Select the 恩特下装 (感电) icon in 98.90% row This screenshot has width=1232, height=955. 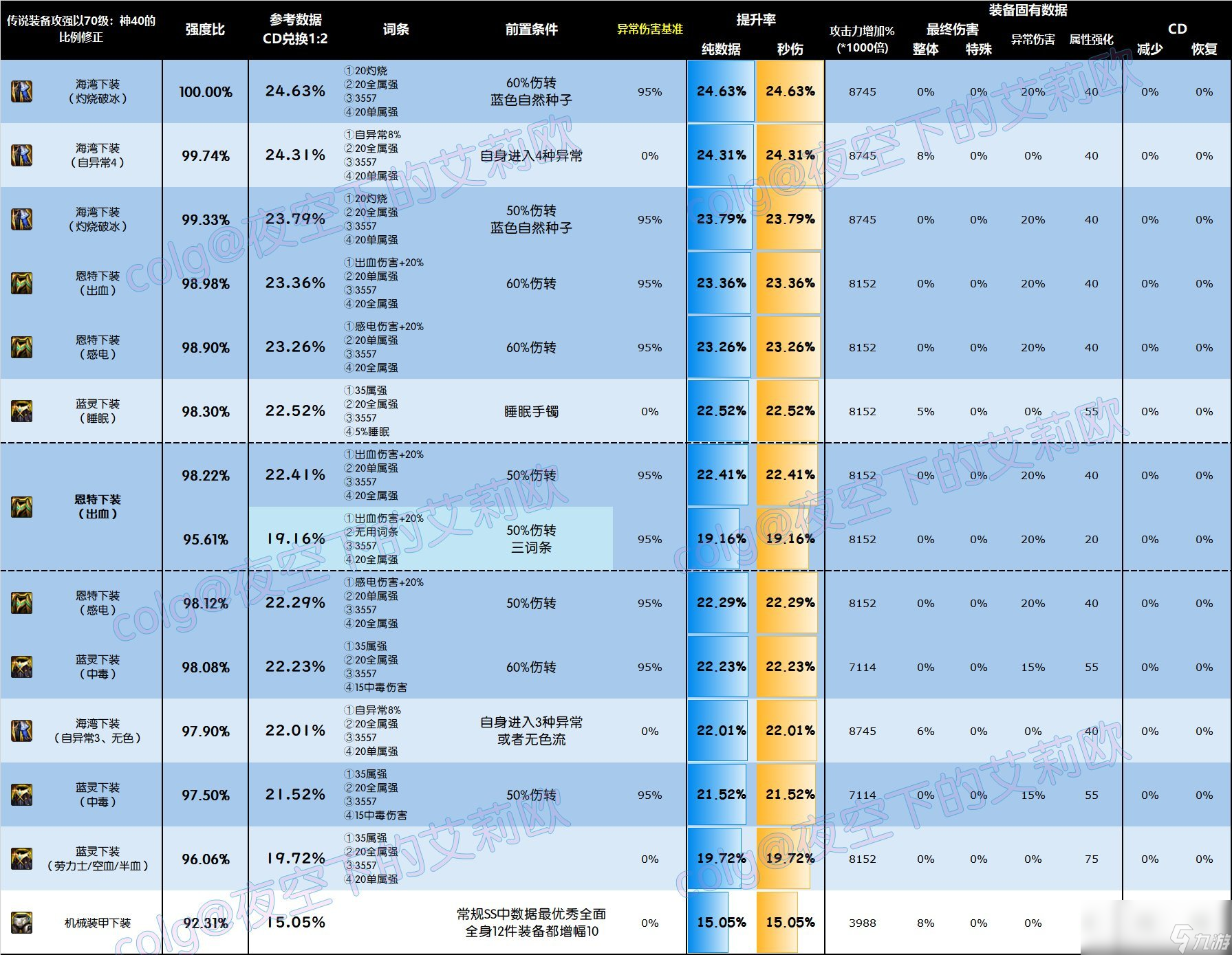[x=21, y=347]
